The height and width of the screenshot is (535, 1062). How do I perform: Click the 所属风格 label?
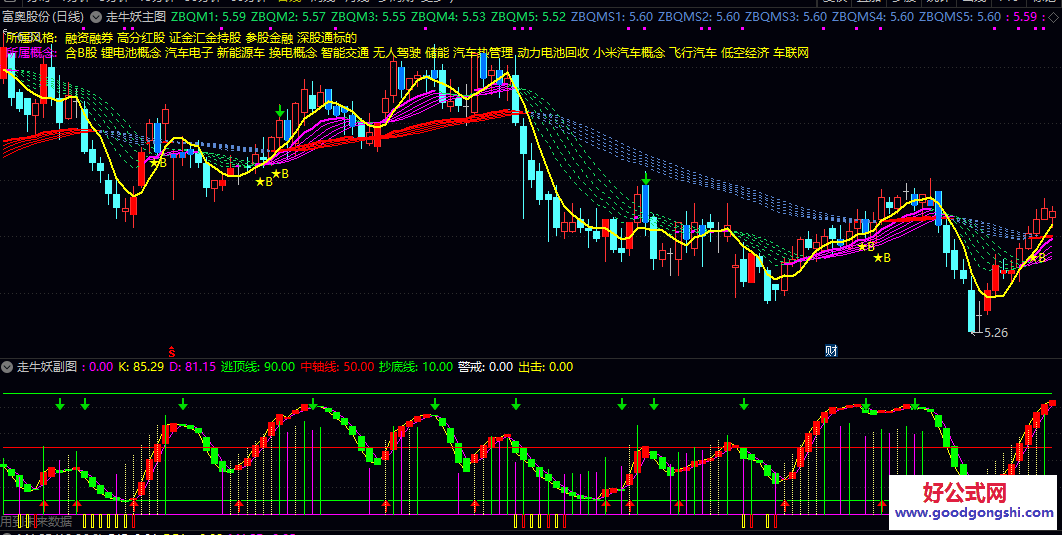pyautogui.click(x=32, y=37)
